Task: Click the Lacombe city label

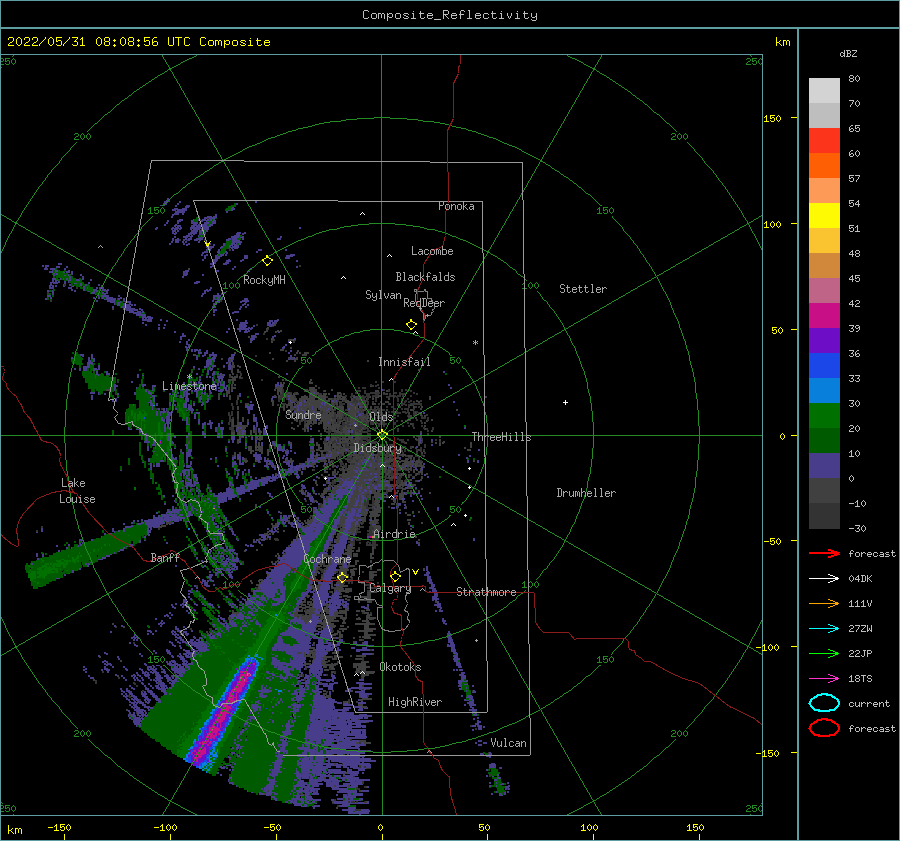Action: (x=432, y=251)
